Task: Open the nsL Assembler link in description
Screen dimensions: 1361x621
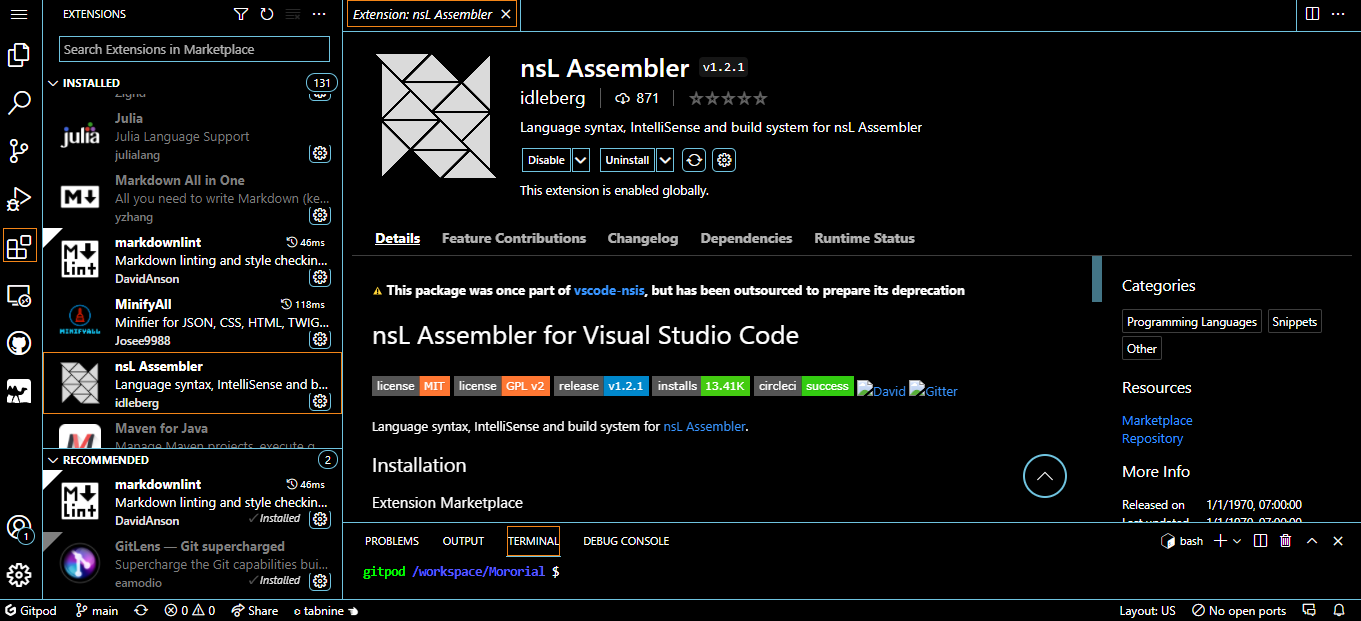Action: tap(705, 426)
